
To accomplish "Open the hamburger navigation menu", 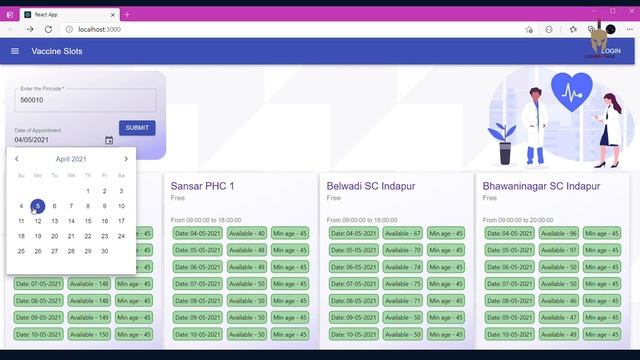I will coord(15,51).
